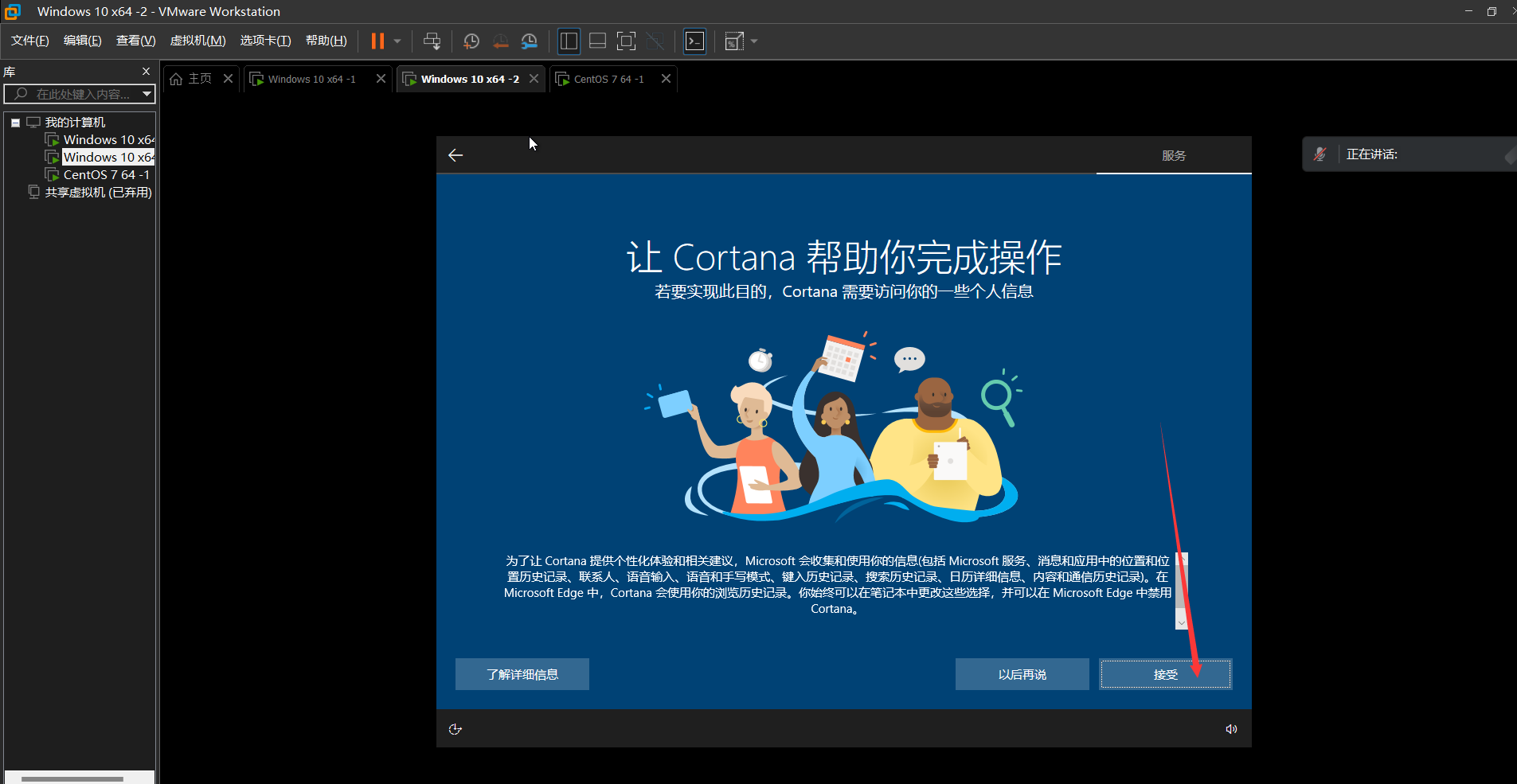Select 共享虚拟机 (已弃用) in the library
The width and height of the screenshot is (1517, 784).
click(98, 192)
